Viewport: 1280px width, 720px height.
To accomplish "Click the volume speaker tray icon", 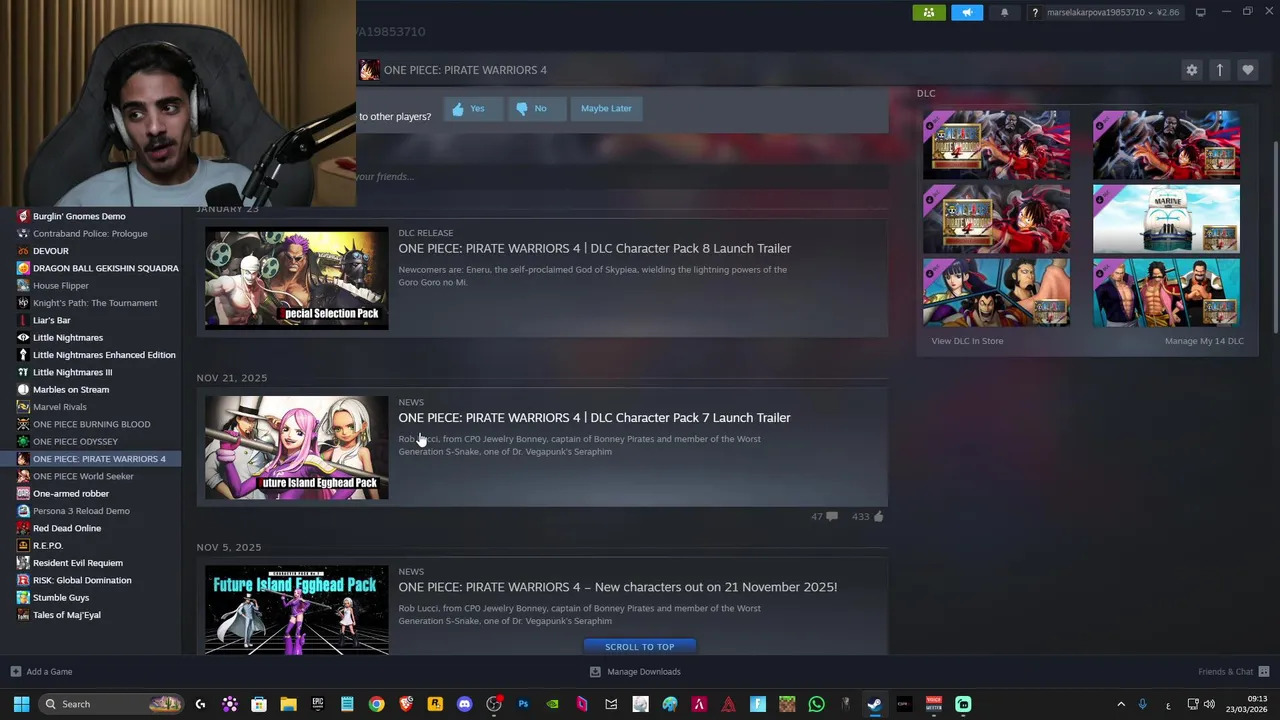I will 1210,704.
